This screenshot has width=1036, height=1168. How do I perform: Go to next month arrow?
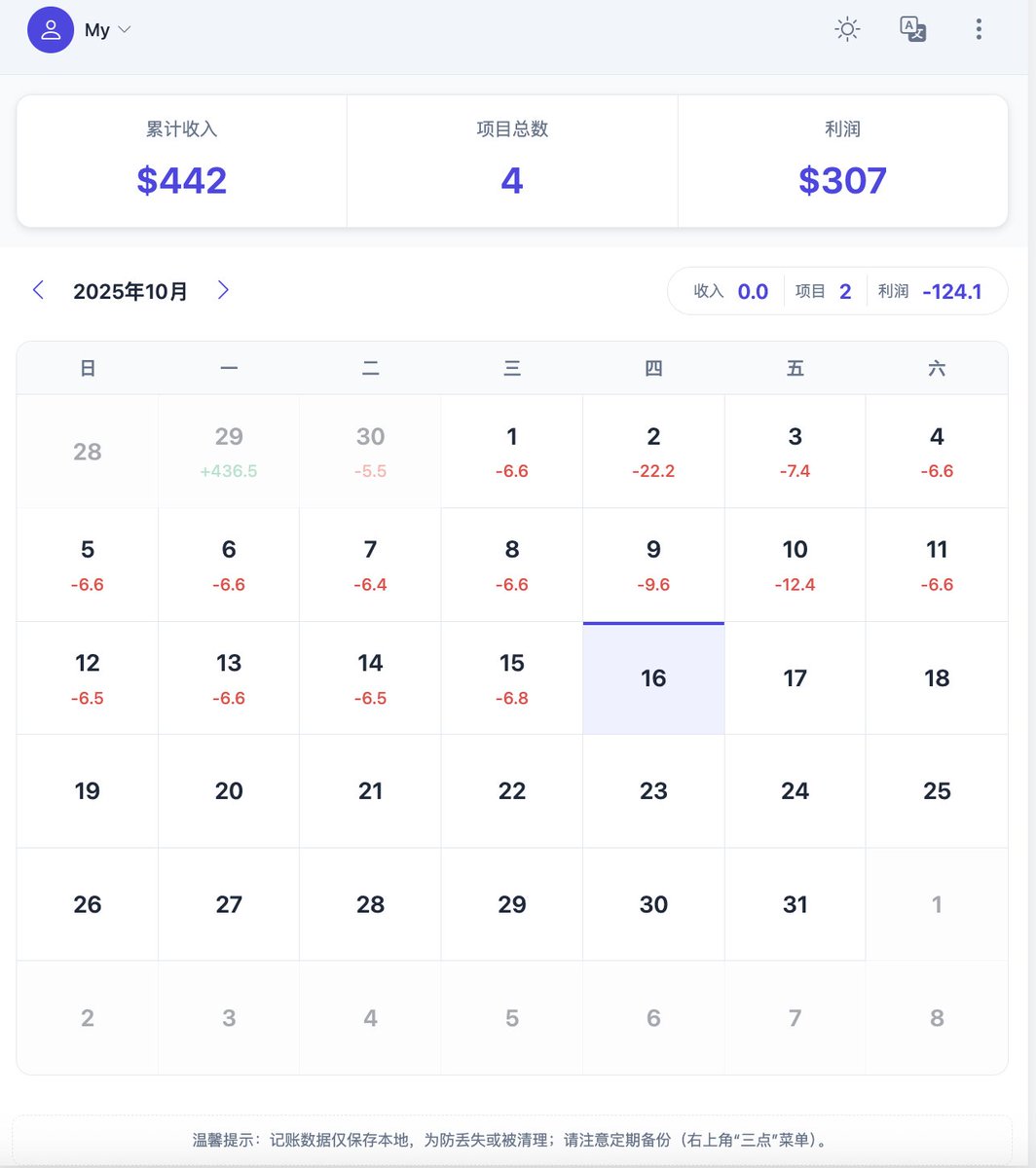(223, 290)
